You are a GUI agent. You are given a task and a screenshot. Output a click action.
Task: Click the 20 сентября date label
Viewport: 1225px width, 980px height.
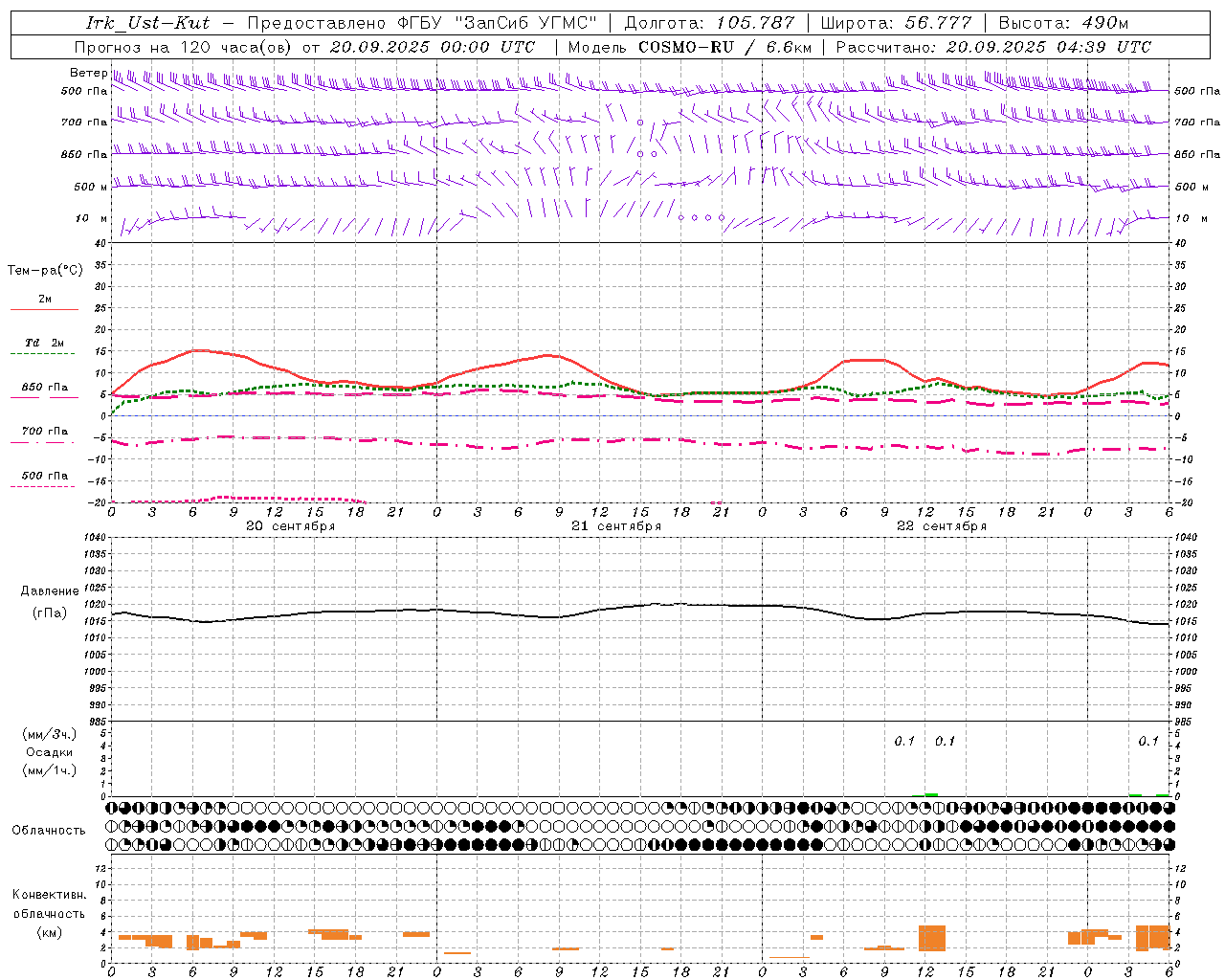pyautogui.click(x=291, y=525)
